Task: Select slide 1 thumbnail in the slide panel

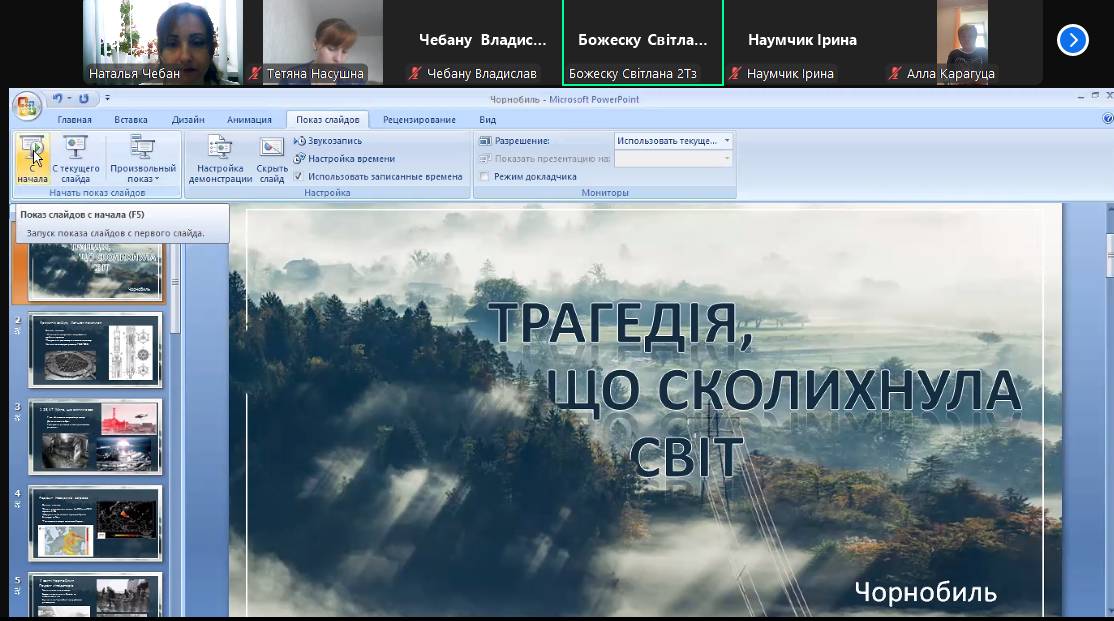Action: click(x=95, y=271)
